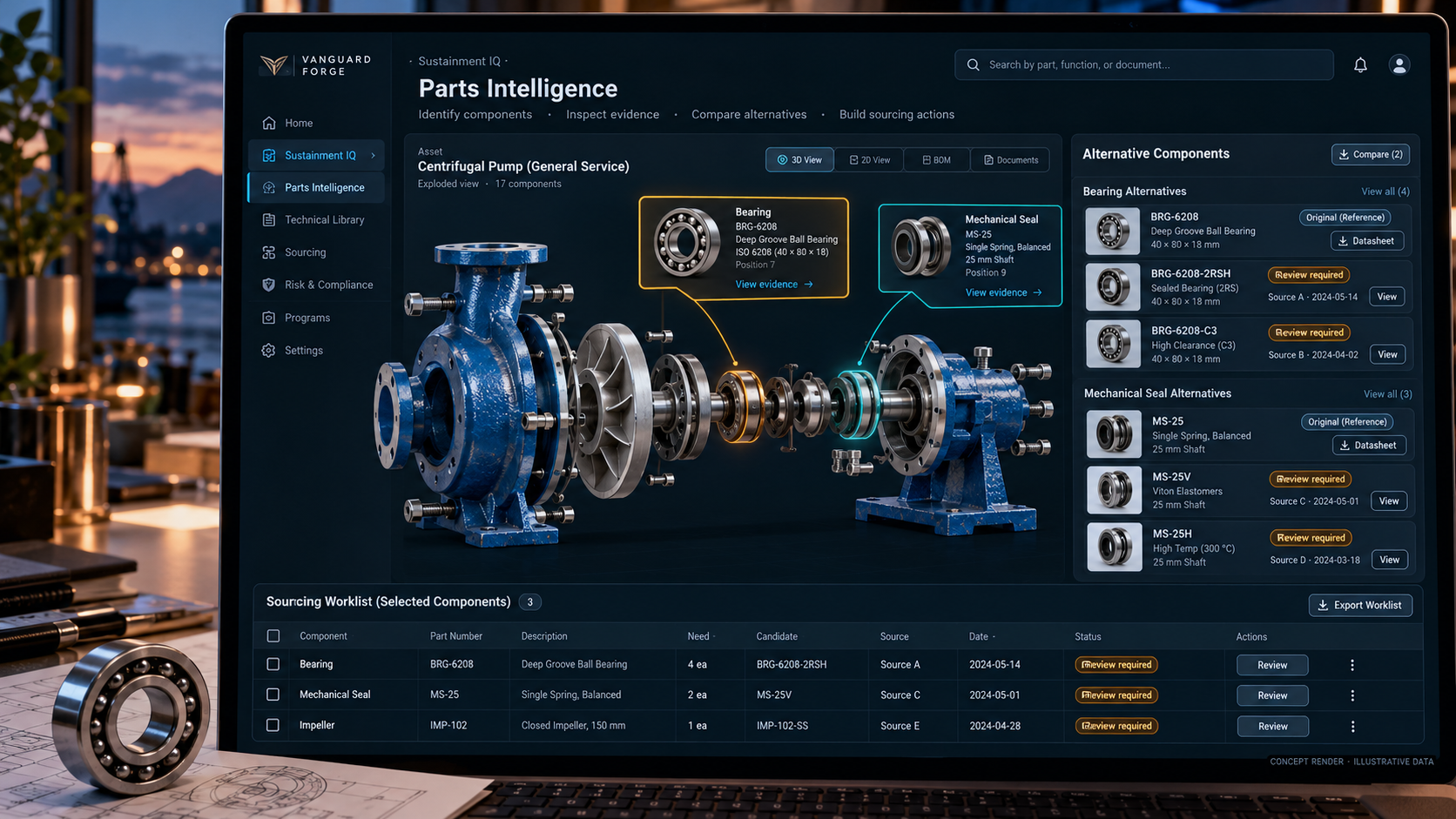The height and width of the screenshot is (819, 1456).
Task: Expand View all (3) seal alternatives
Action: pos(1387,394)
